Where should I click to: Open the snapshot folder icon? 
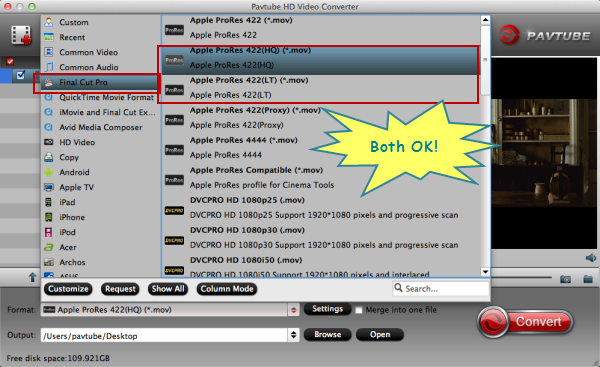click(x=588, y=279)
